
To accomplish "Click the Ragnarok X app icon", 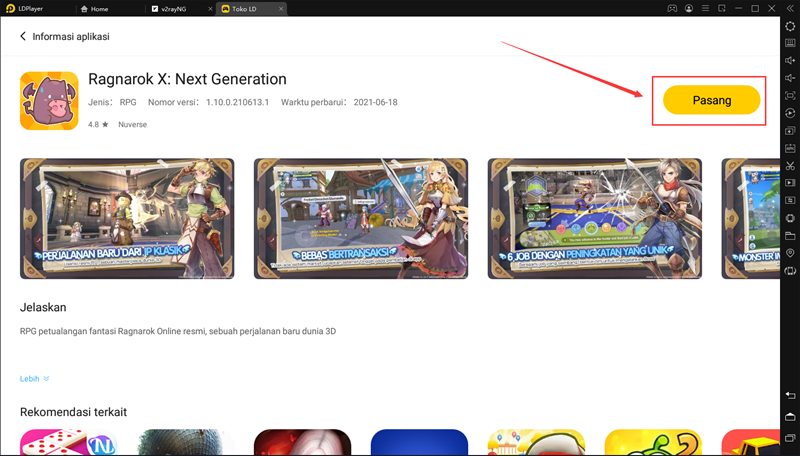I will point(49,100).
